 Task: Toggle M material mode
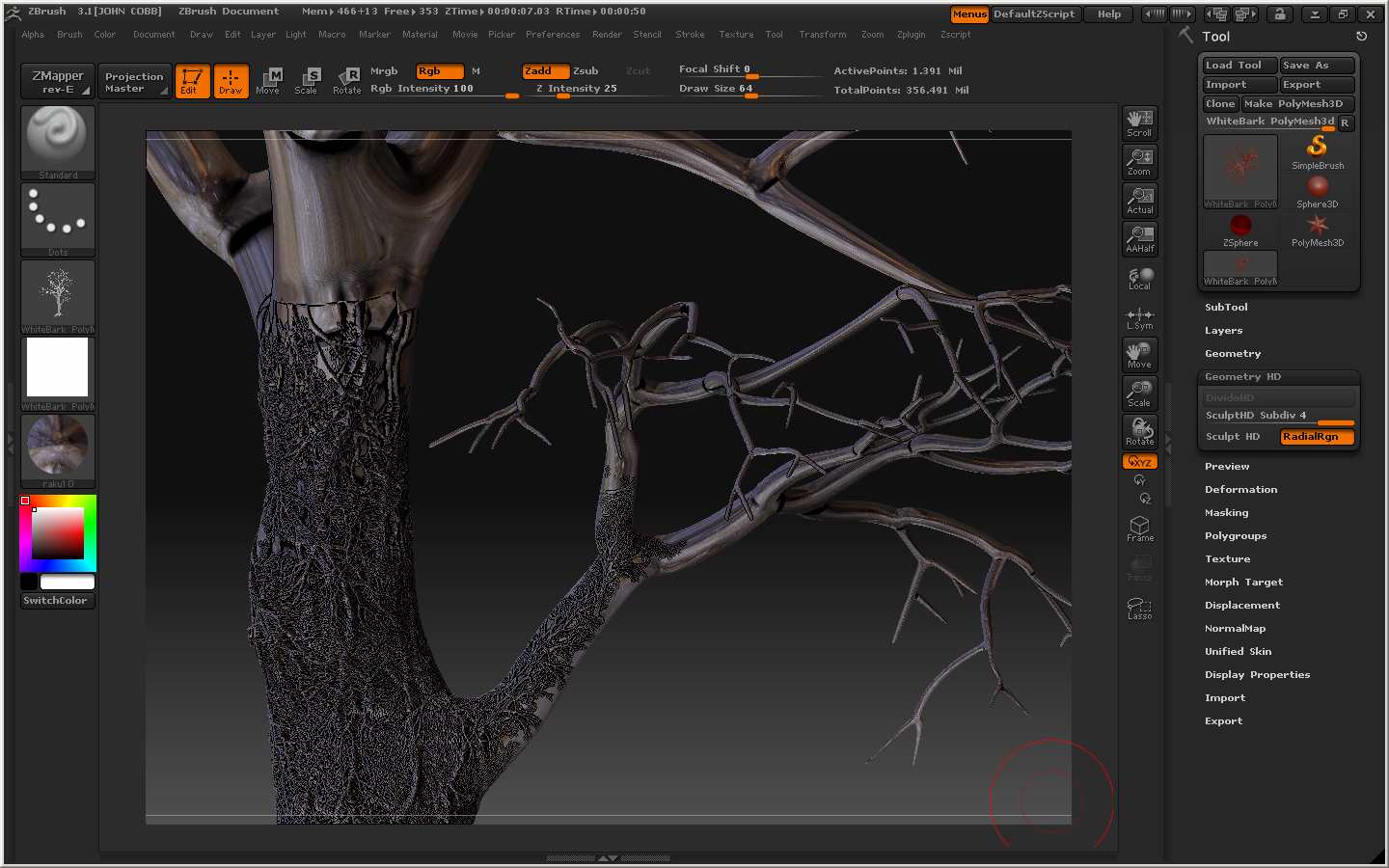[476, 71]
